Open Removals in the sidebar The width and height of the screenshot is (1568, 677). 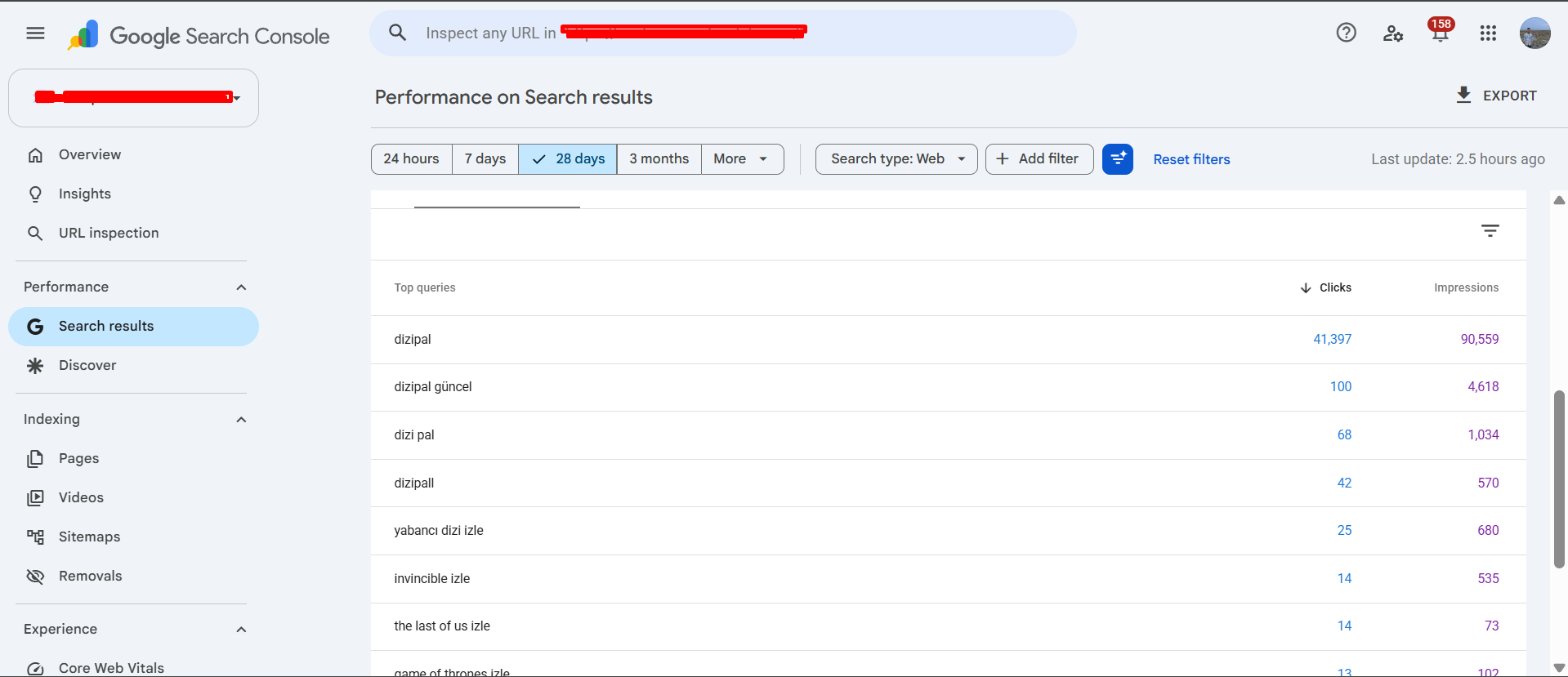point(133,577)
